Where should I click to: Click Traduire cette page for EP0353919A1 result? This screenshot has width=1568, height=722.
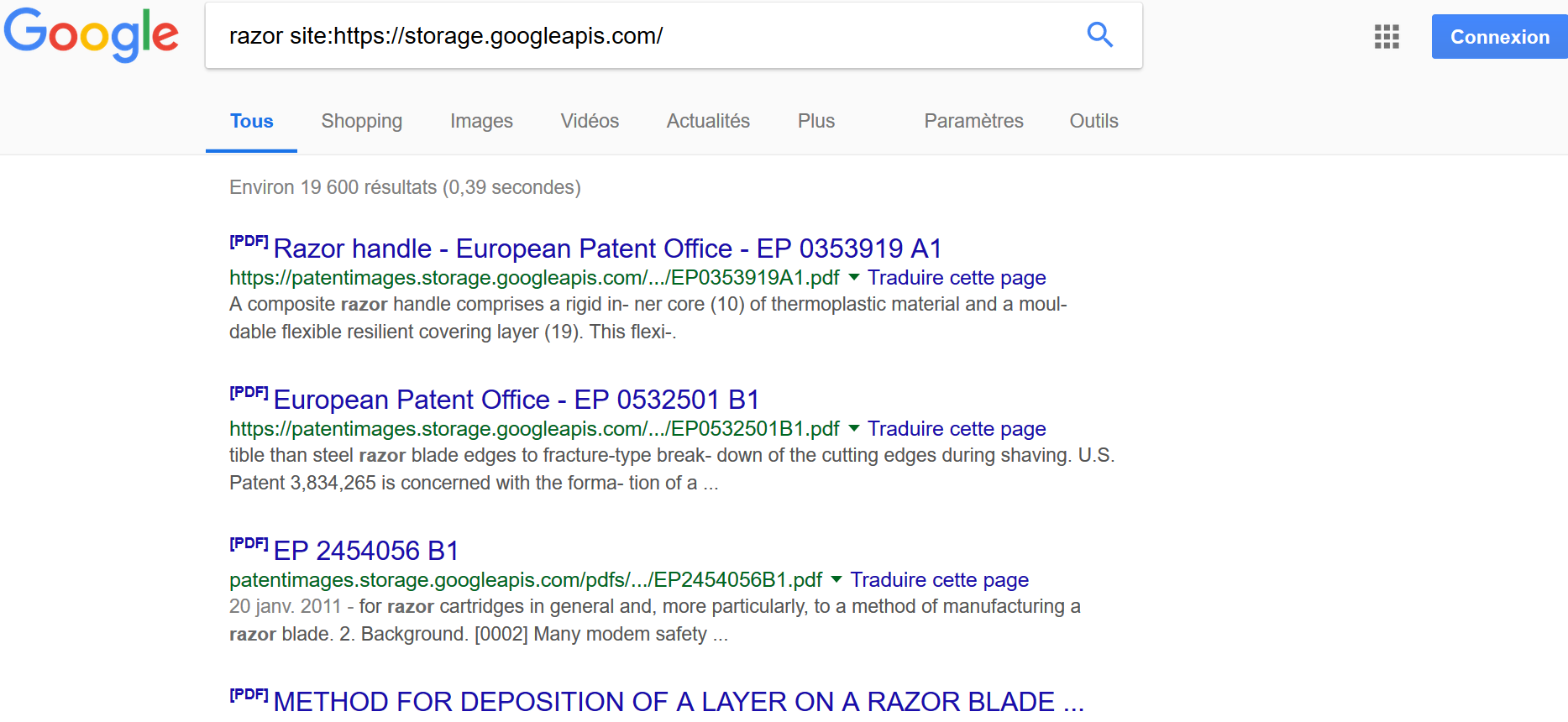coord(957,278)
